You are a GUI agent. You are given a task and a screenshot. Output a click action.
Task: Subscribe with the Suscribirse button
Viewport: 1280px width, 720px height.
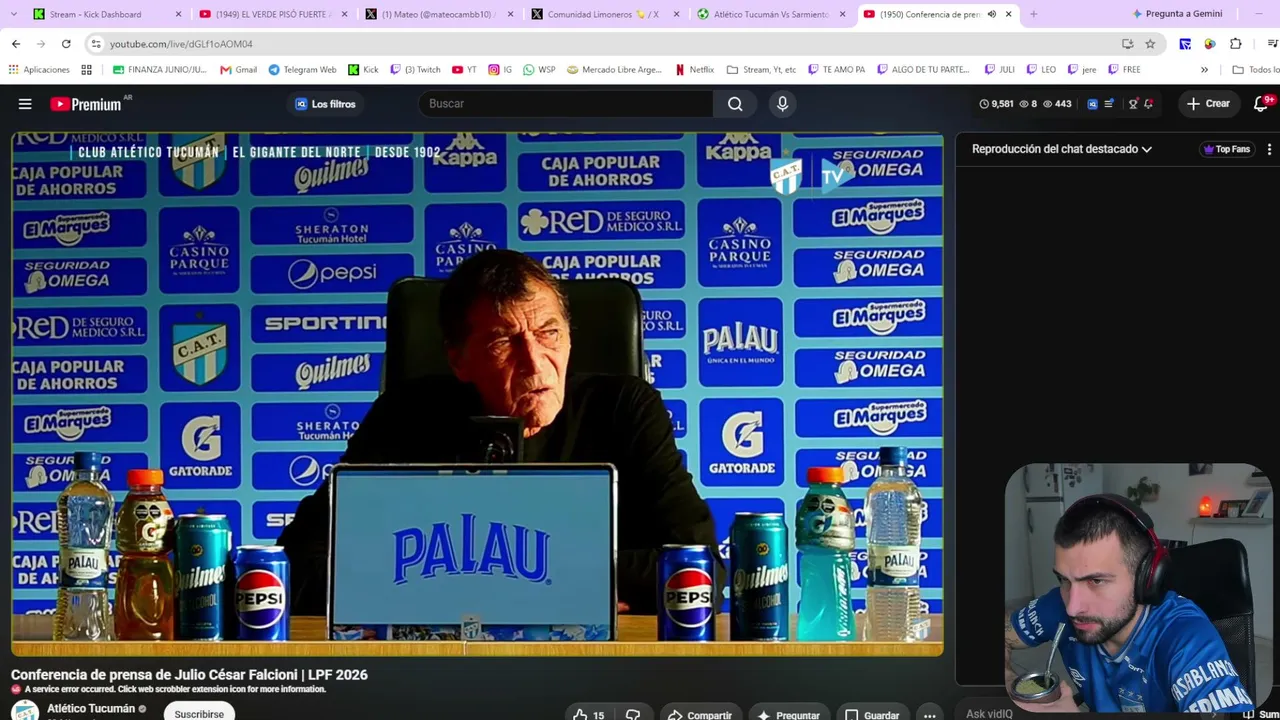[199, 713]
